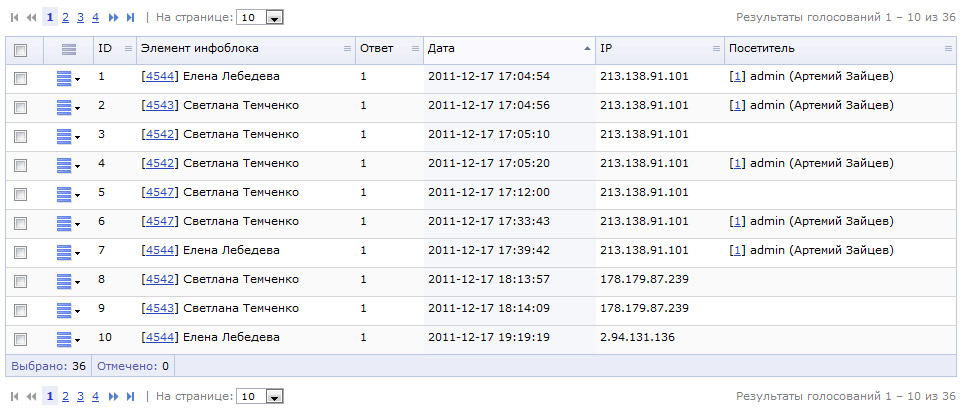Check the checkbox for row ID 3
This screenshot has height=410, width=962.
pos(21,136)
